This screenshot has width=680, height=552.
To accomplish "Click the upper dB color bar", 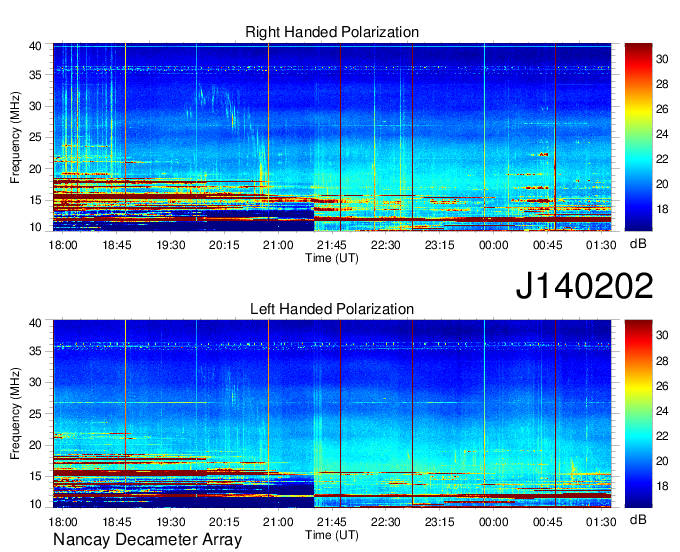I will click(x=638, y=137).
